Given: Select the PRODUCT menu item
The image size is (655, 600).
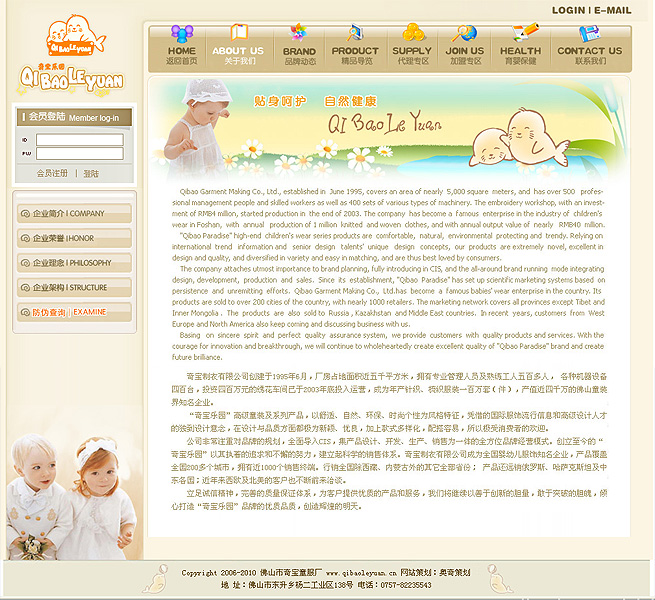Looking at the screenshot, I should coord(355,55).
